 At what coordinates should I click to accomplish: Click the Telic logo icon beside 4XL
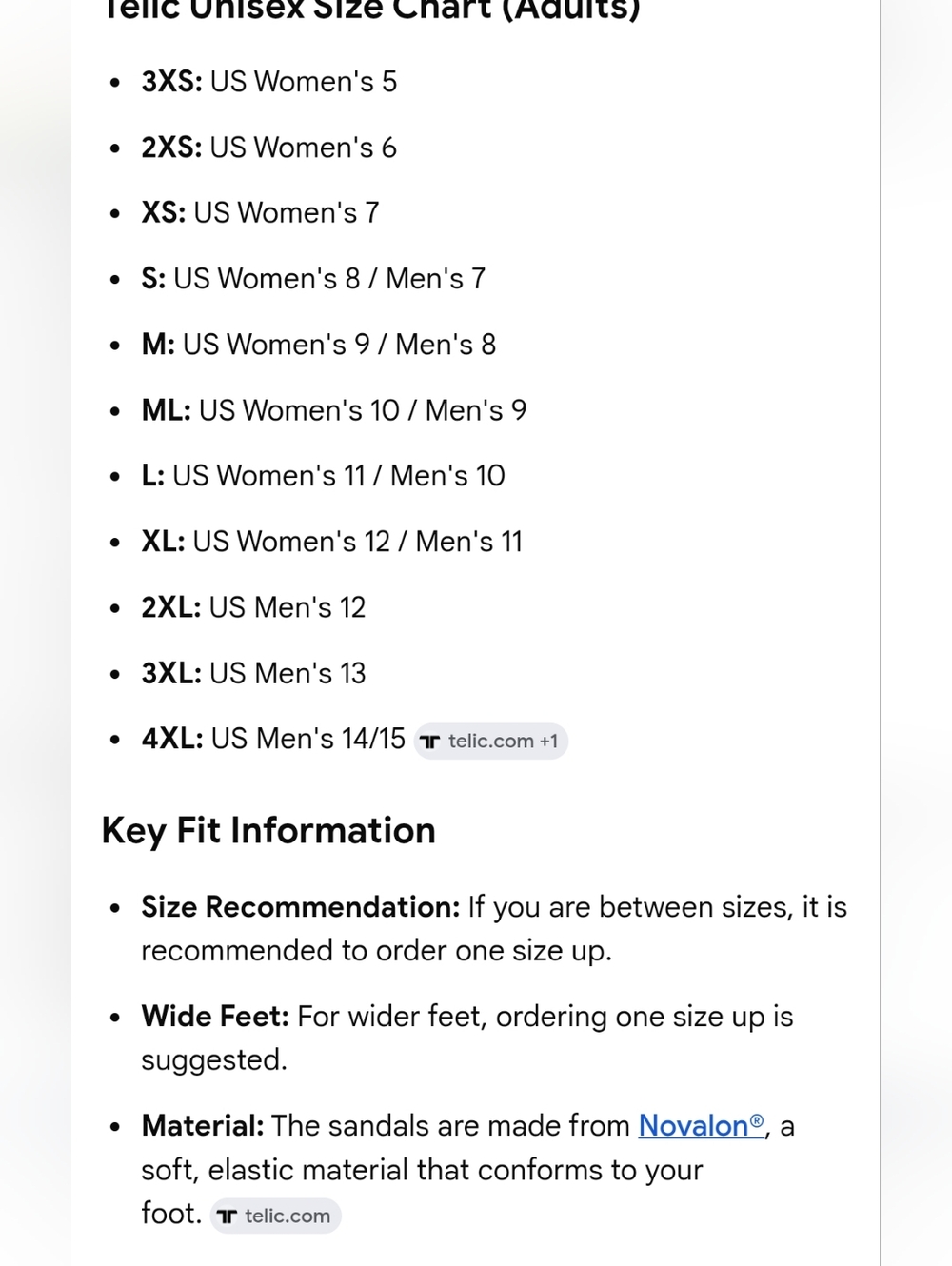tap(430, 742)
